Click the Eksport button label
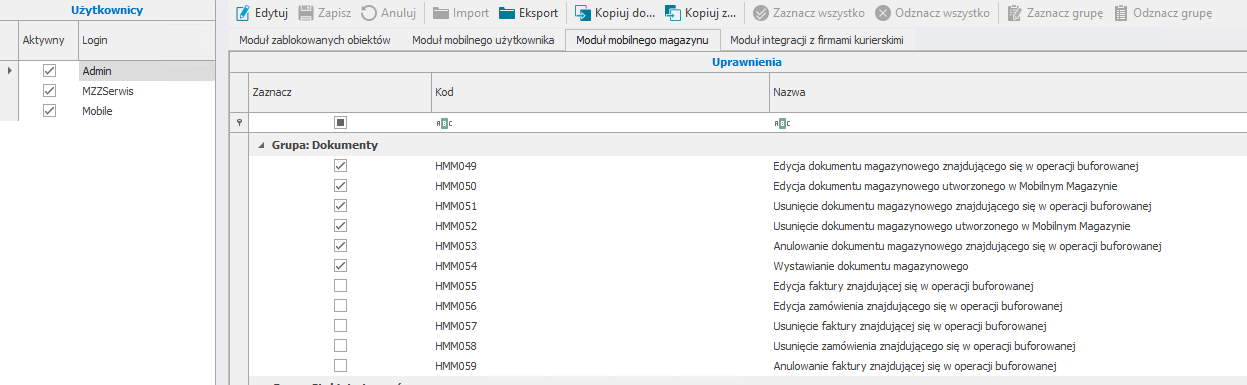Image resolution: width=1247 pixels, height=385 pixels. 538,14
